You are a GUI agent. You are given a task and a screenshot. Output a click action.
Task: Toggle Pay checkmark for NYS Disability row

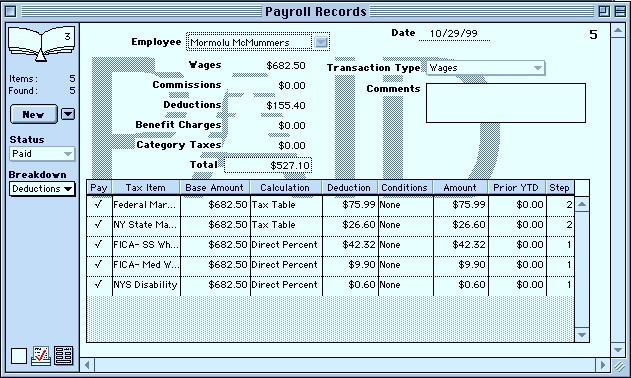[99, 285]
